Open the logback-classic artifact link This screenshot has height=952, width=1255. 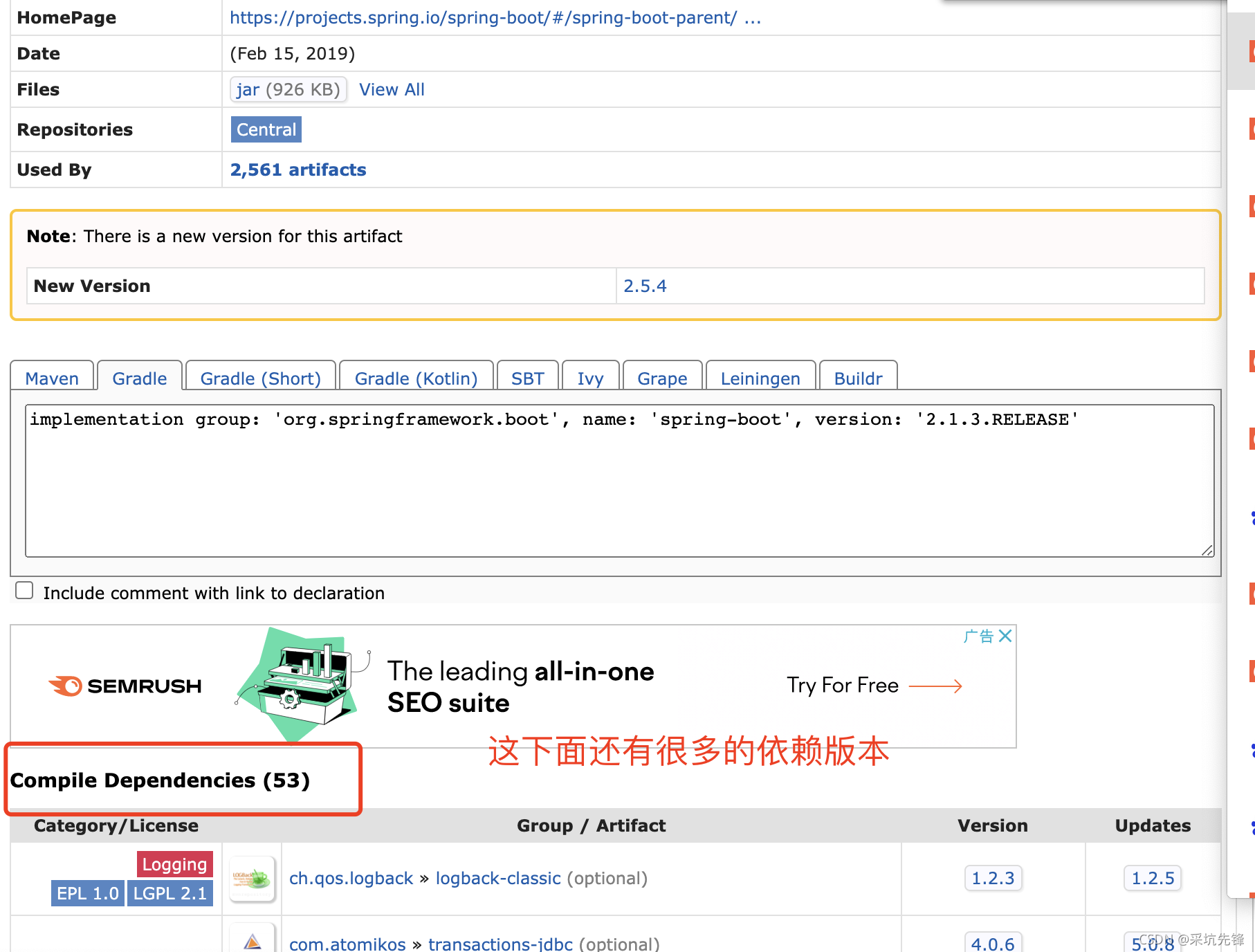(x=498, y=878)
